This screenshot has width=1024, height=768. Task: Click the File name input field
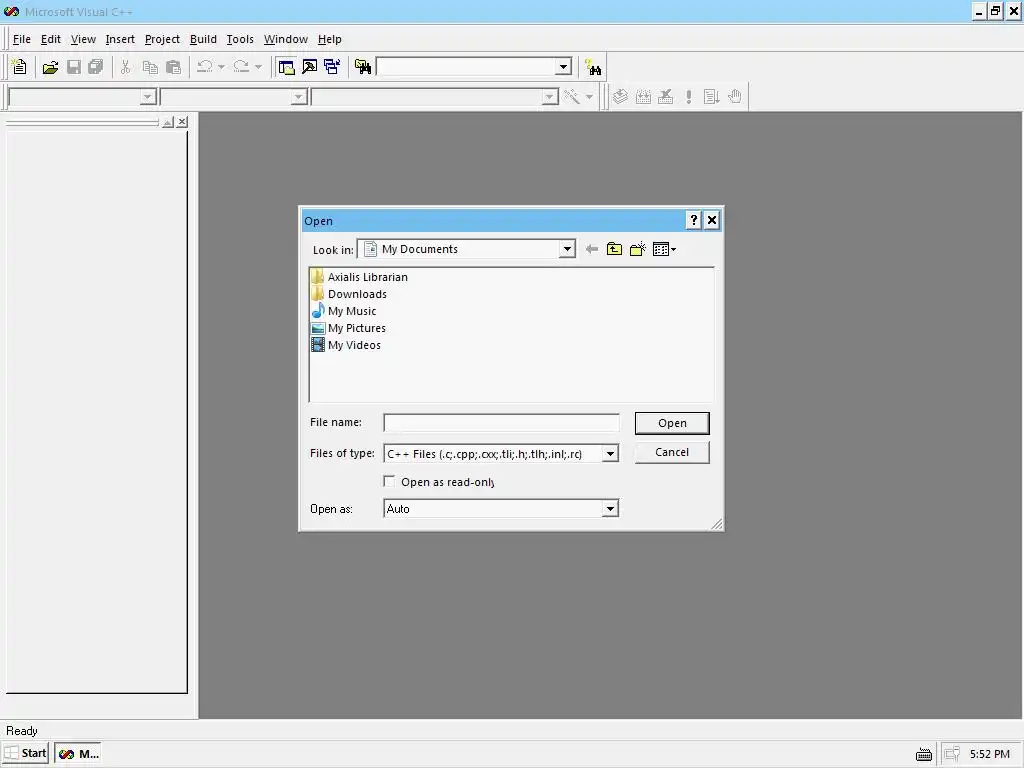[501, 423]
